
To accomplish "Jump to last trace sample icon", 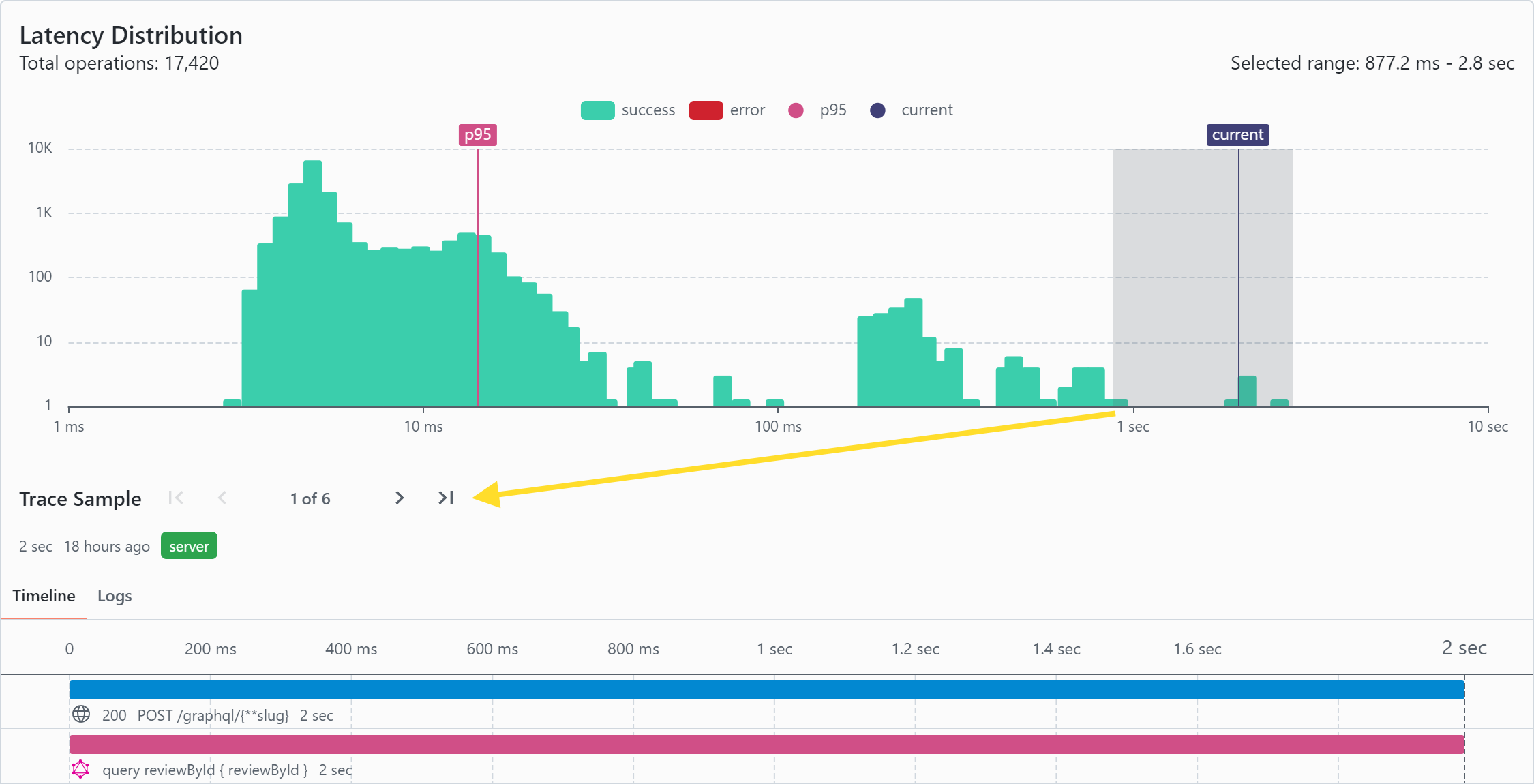I will [x=446, y=498].
